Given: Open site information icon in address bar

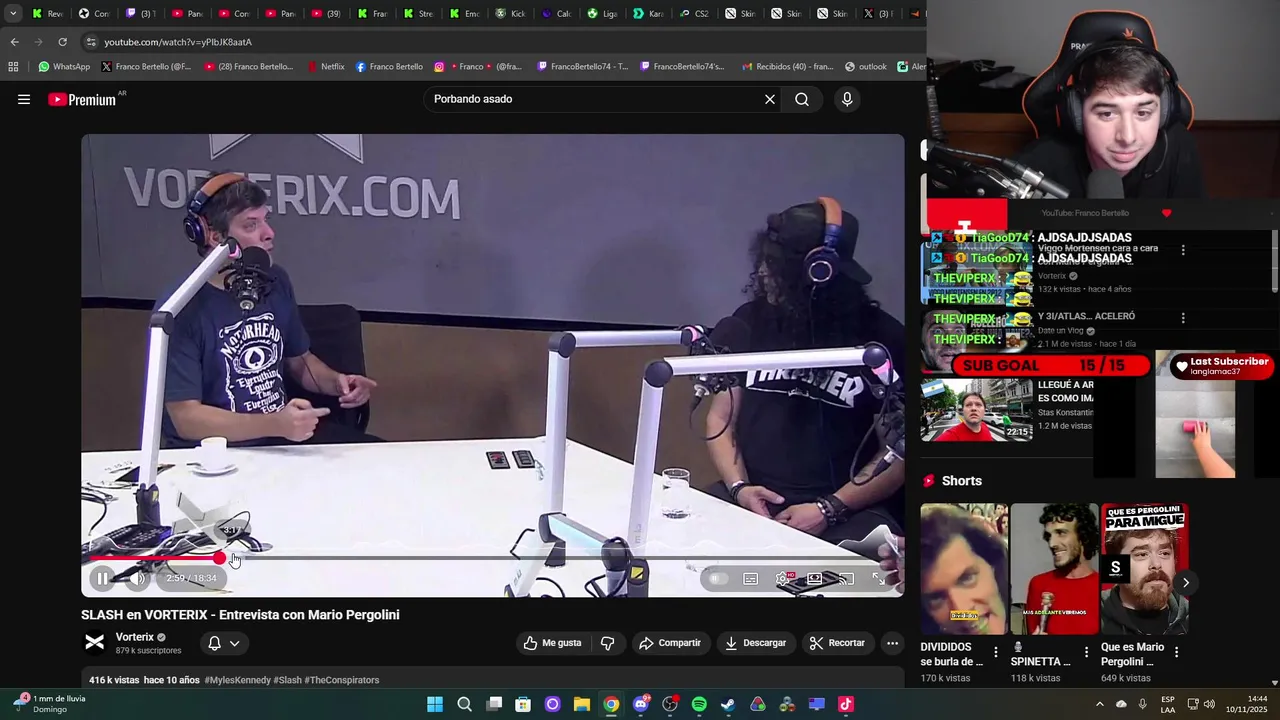Looking at the screenshot, I should [91, 42].
